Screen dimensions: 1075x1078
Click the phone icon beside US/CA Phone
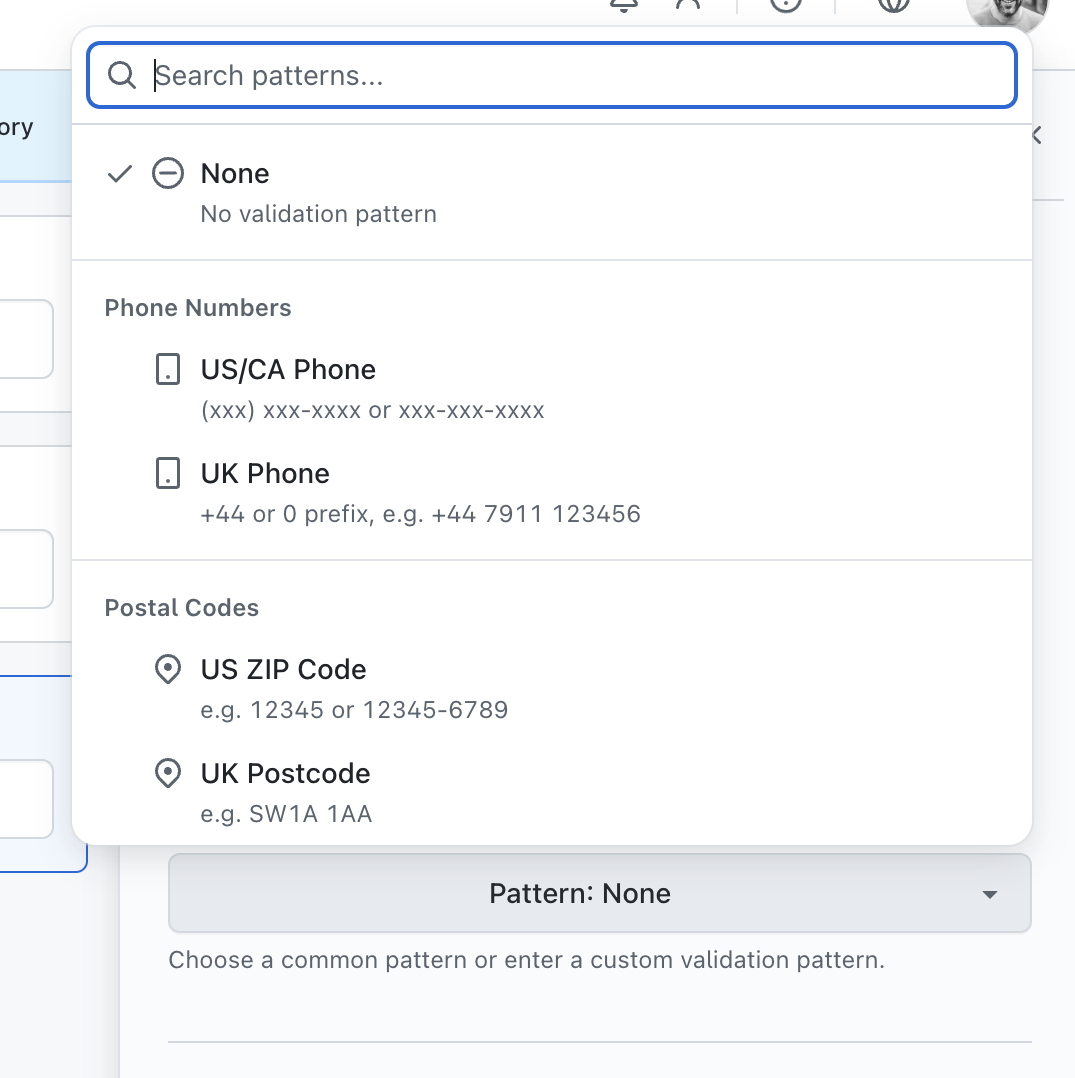[x=168, y=370]
